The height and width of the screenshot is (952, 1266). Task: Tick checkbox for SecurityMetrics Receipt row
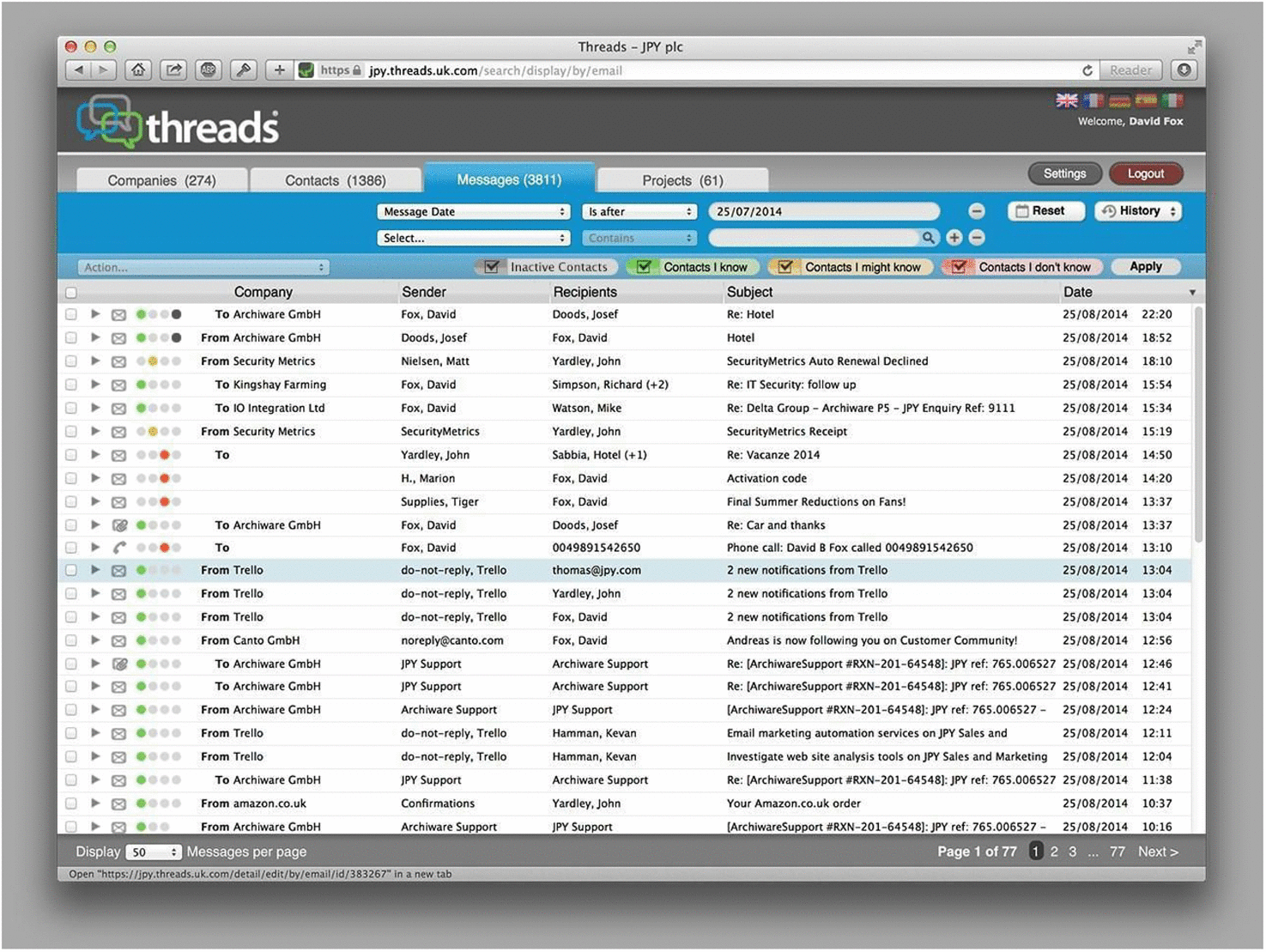coord(71,432)
